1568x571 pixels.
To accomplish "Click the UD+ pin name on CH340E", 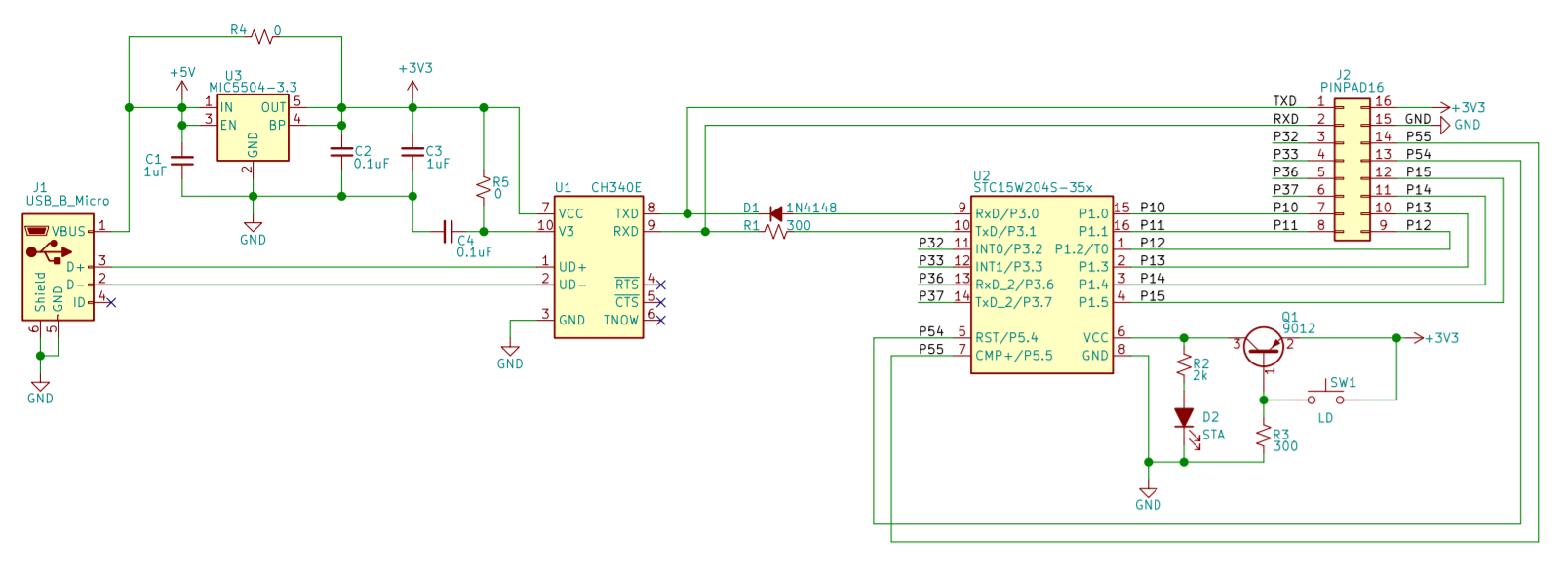I will [572, 267].
